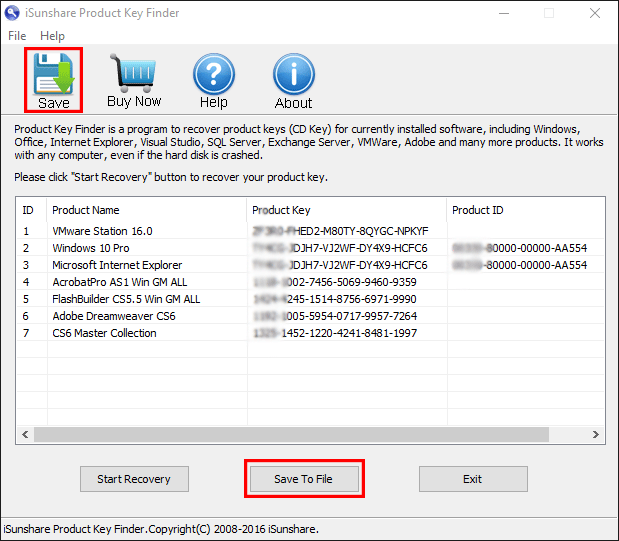Open the File menu
The width and height of the screenshot is (619, 541).
click(17, 36)
